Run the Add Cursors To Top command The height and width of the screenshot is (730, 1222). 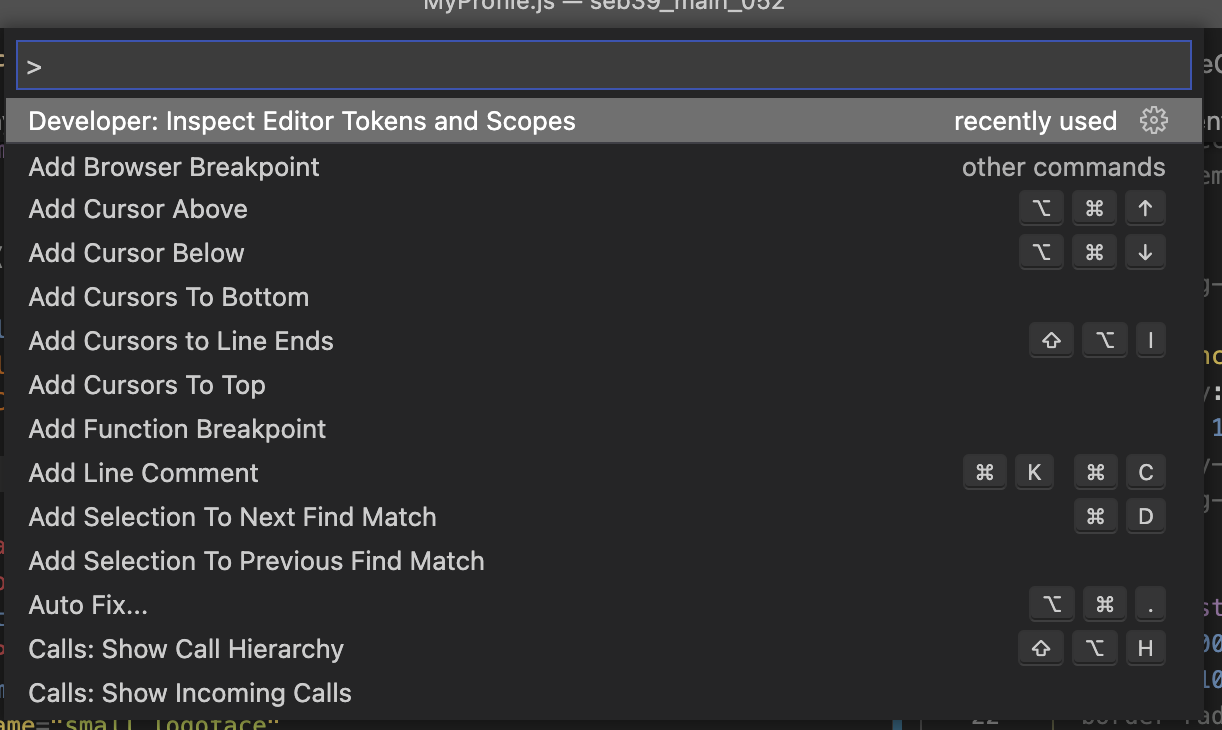pos(146,384)
